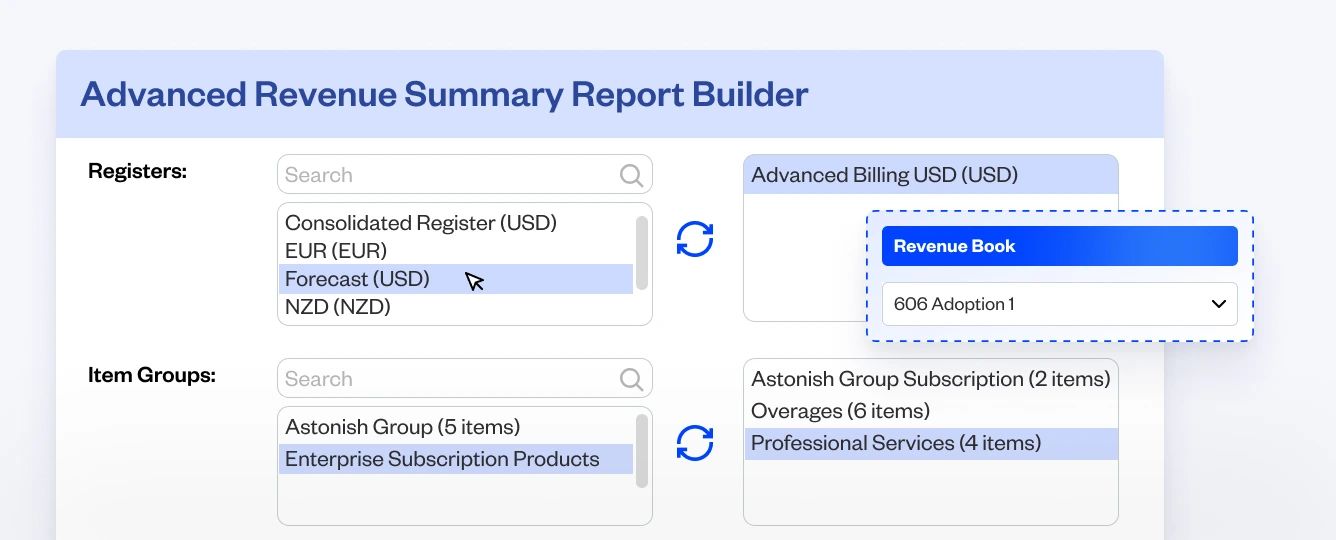
Task: Select Astonish Group (5 items)
Action: point(402,427)
